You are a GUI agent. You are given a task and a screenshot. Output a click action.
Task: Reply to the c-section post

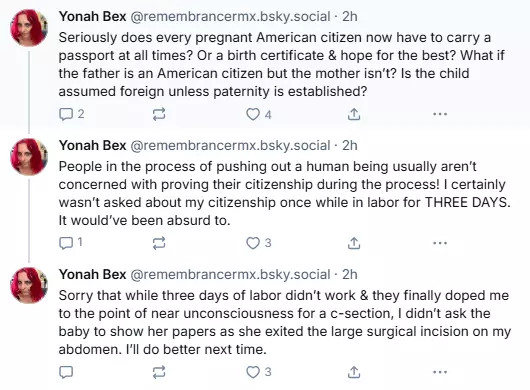[66, 372]
